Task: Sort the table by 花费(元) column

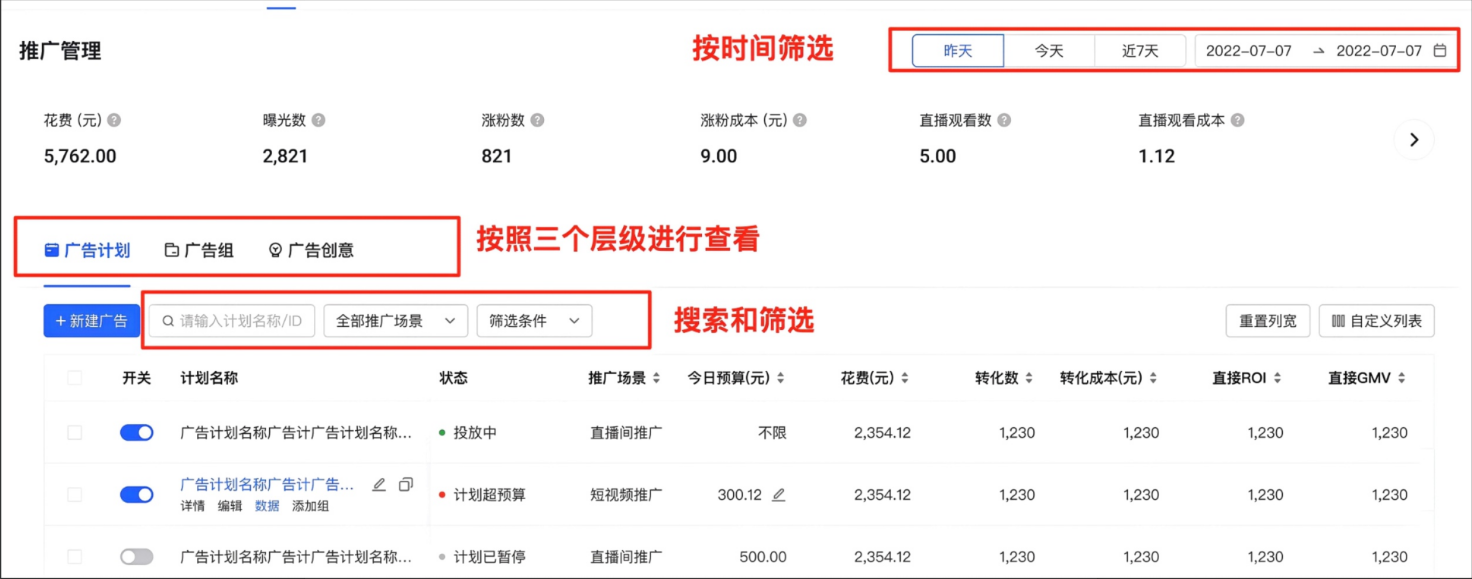Action: (x=873, y=378)
